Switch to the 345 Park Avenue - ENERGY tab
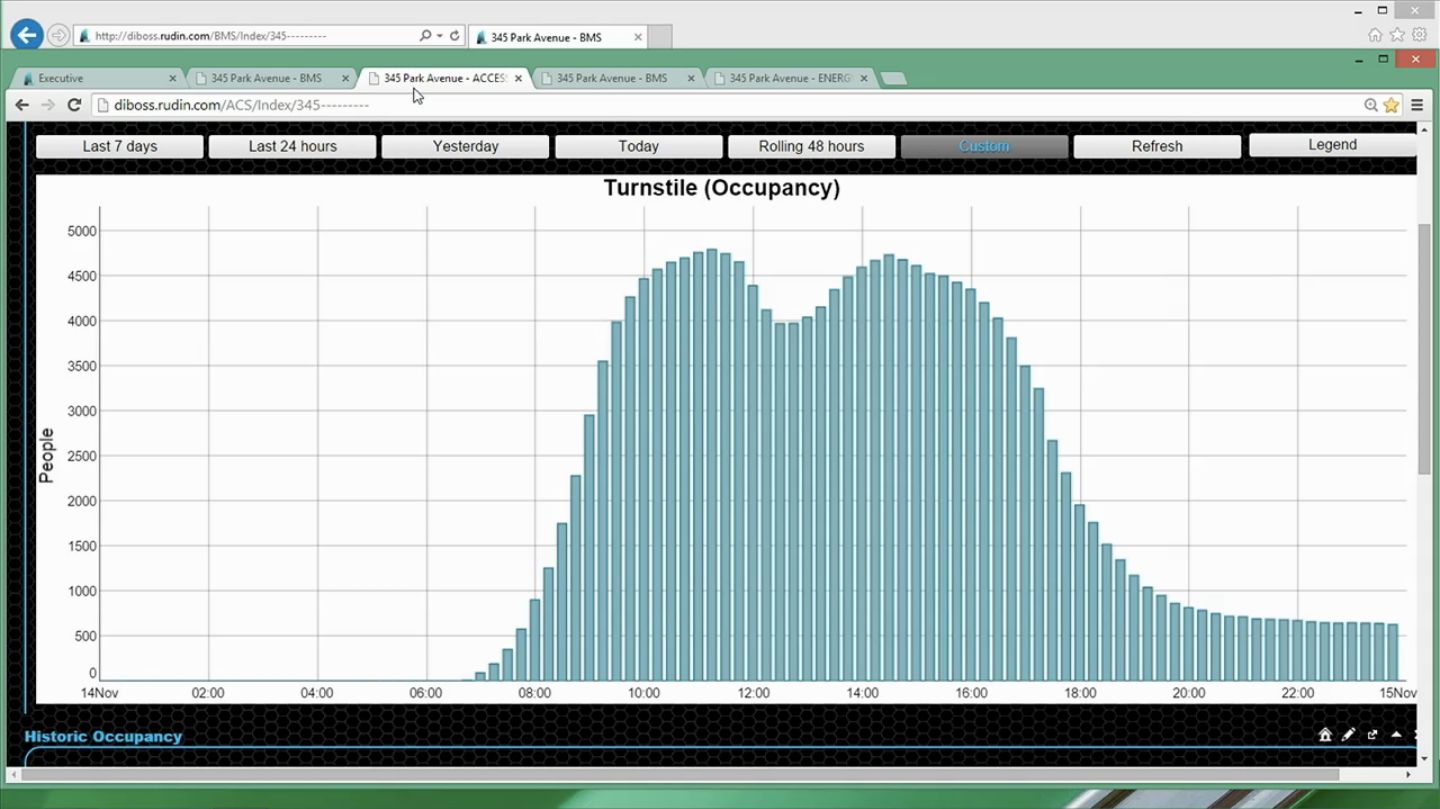Screen dimensions: 1440x809 tap(790, 78)
